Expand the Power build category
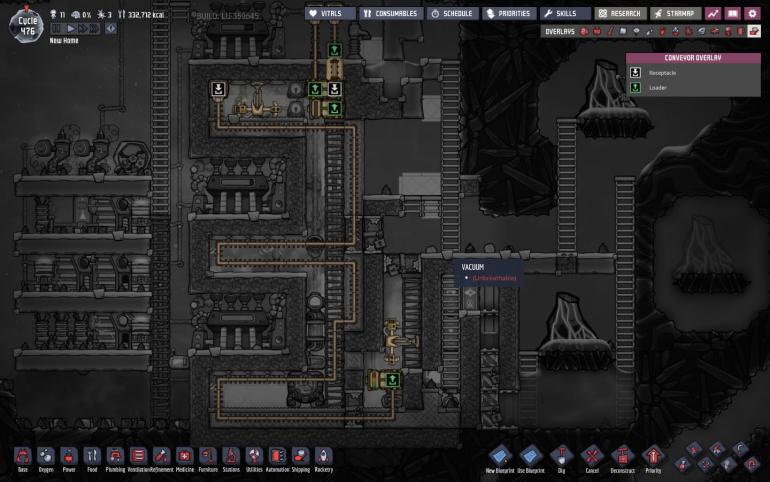 pos(69,456)
